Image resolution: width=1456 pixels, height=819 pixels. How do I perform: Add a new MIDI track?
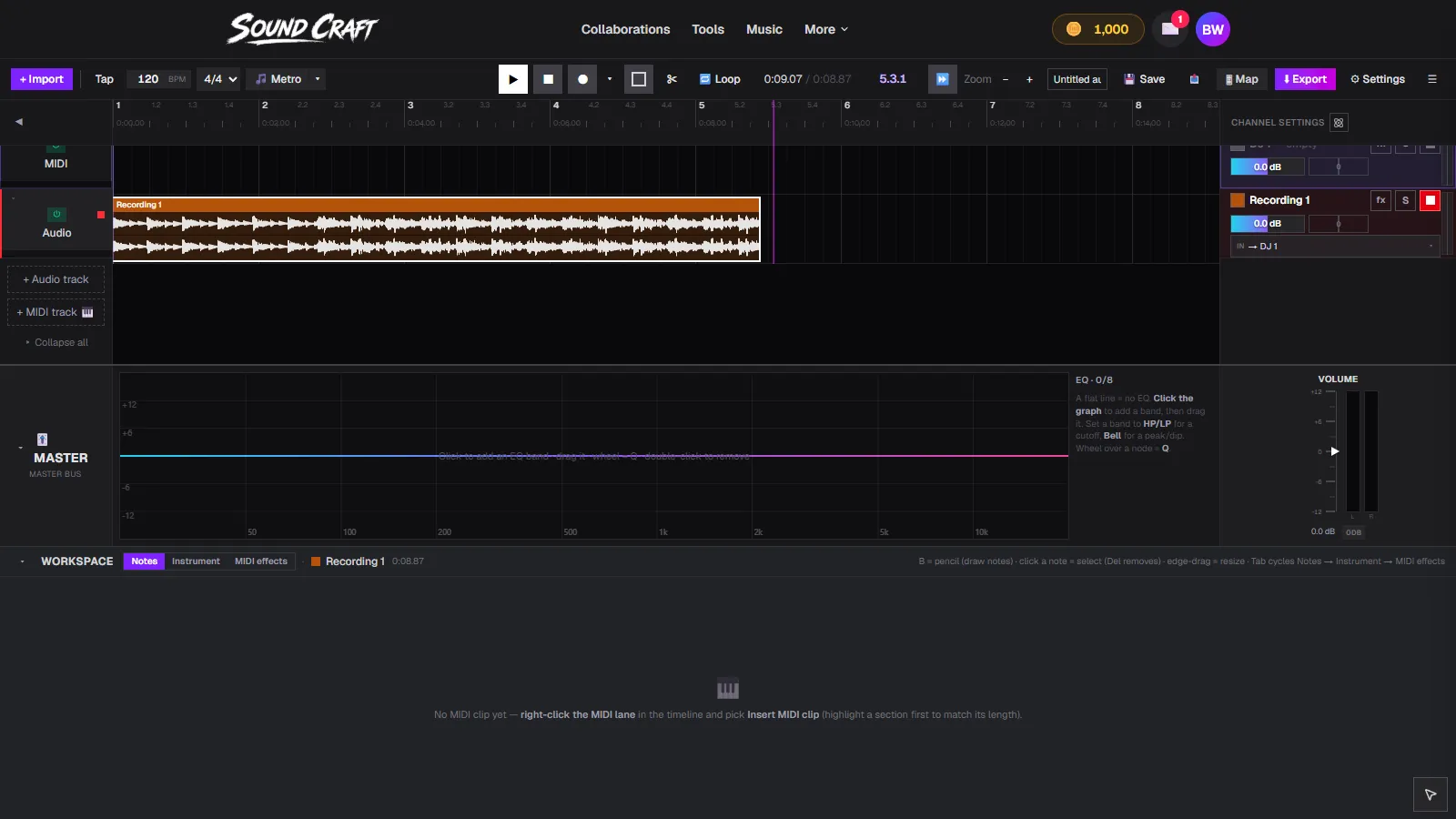coord(56,312)
